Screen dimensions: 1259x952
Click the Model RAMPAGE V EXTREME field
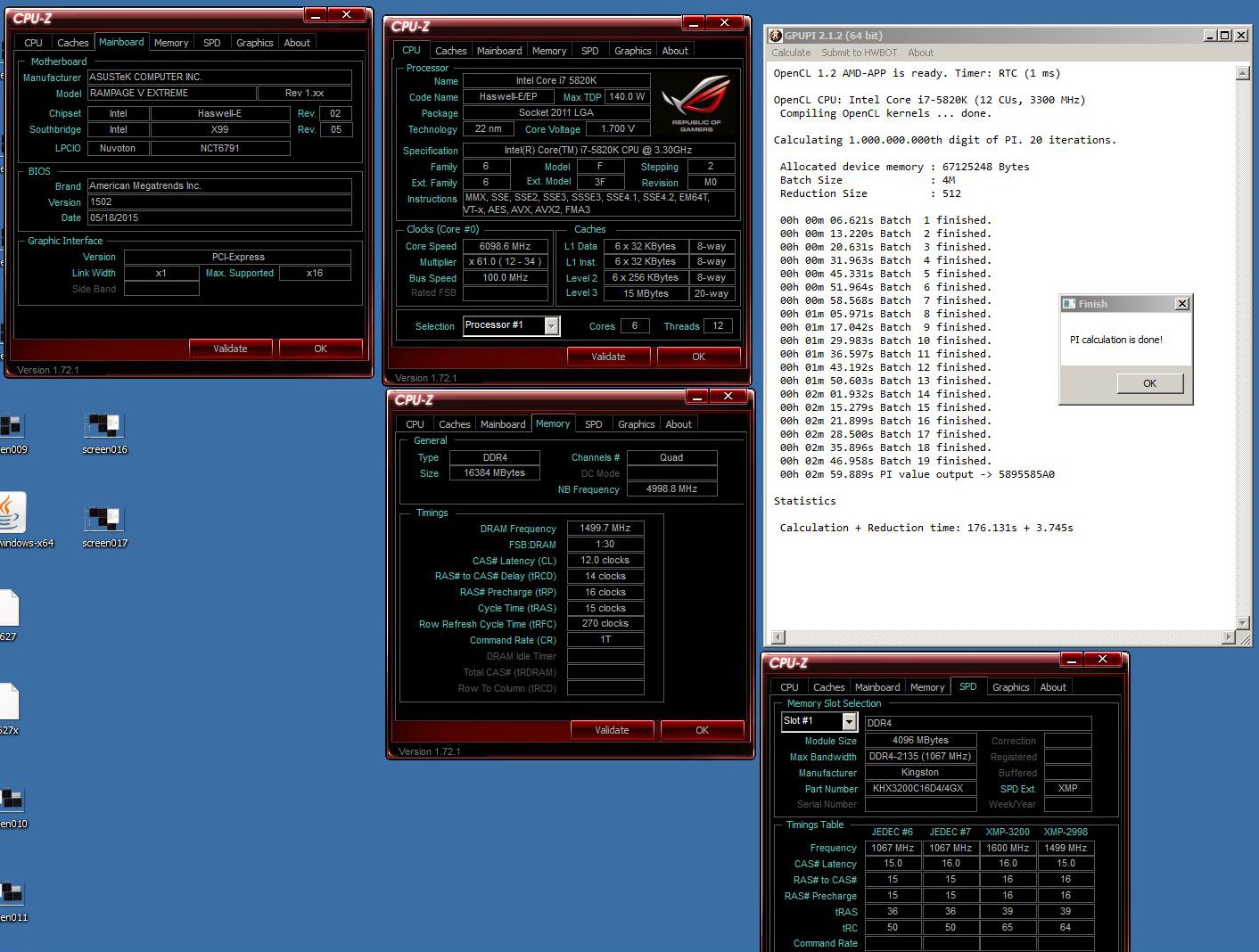[171, 94]
